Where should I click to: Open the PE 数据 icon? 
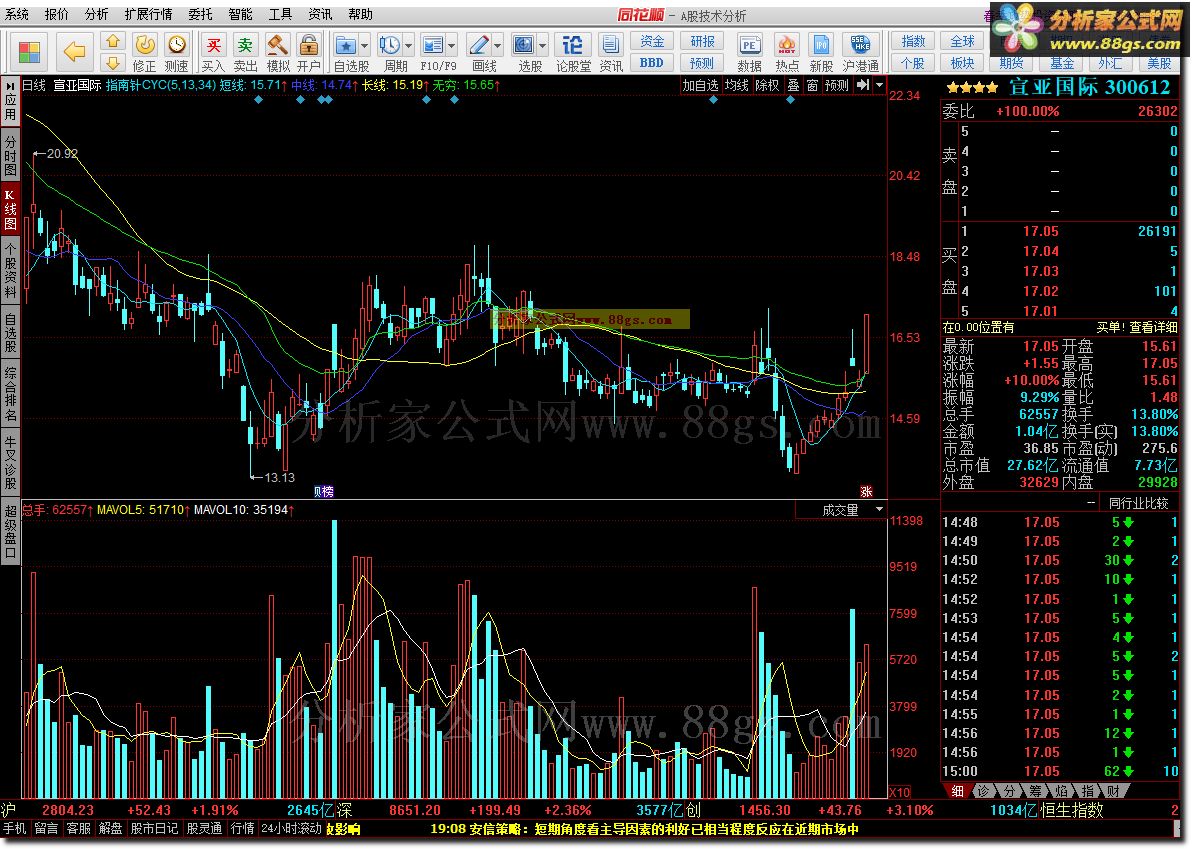[x=750, y=46]
